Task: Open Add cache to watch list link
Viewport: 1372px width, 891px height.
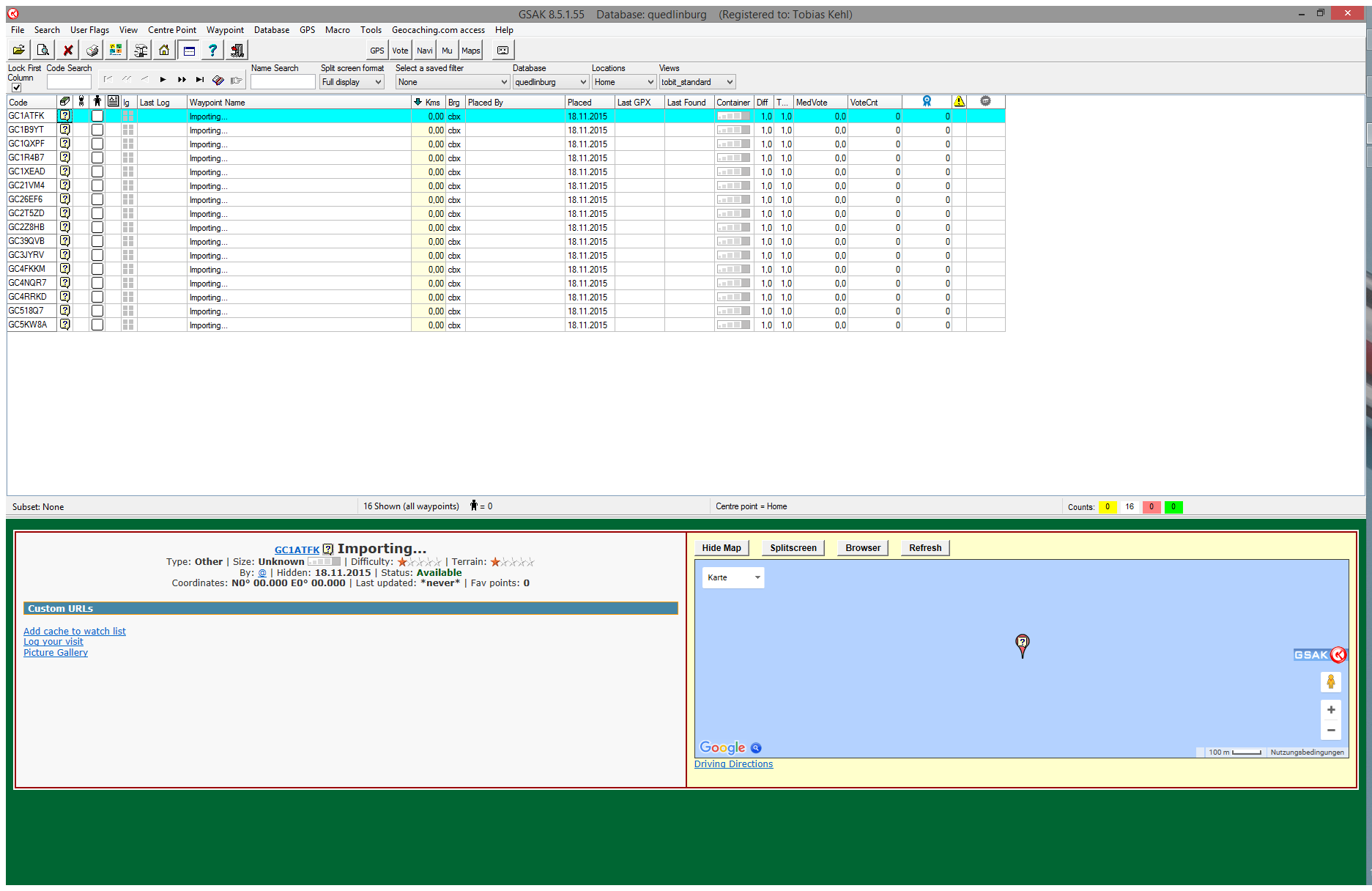Action: point(75,631)
